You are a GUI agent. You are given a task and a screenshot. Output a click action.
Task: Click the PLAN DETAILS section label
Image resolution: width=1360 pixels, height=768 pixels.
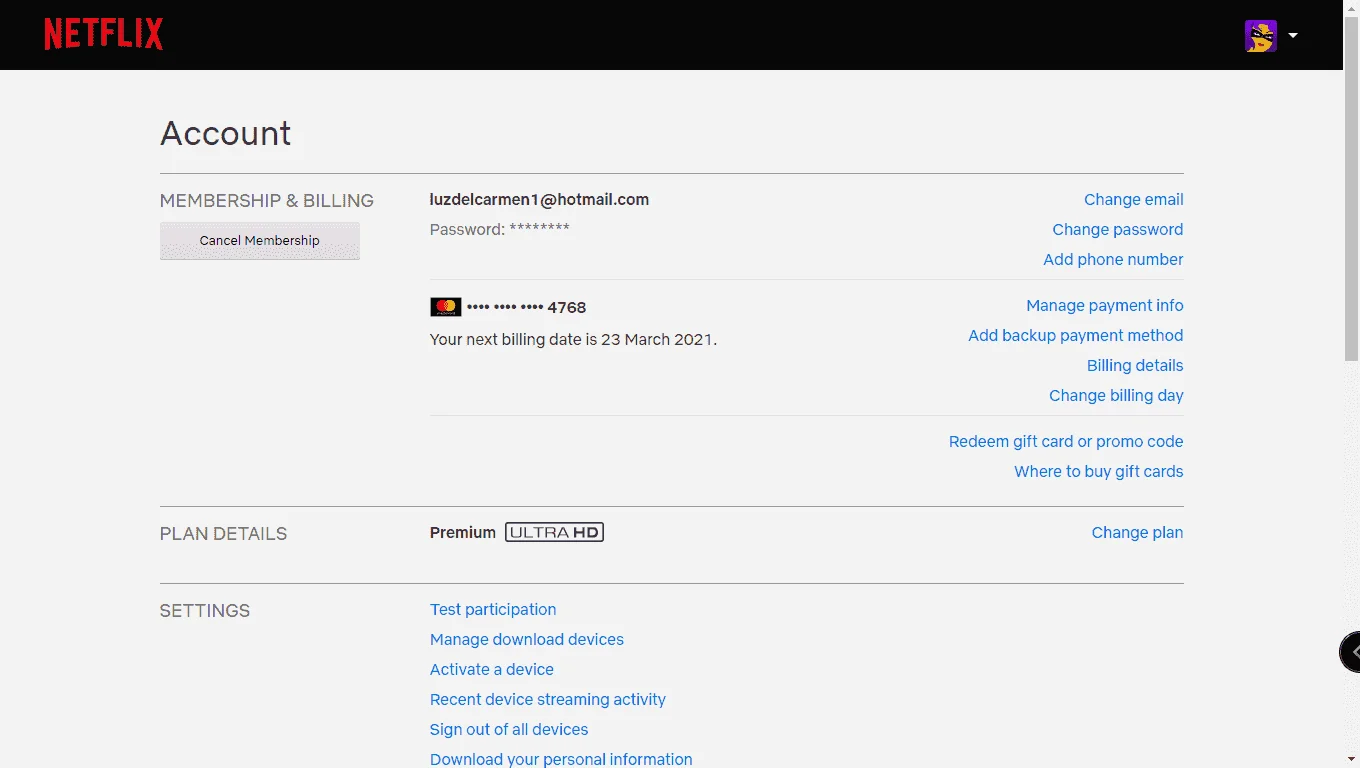tap(223, 534)
